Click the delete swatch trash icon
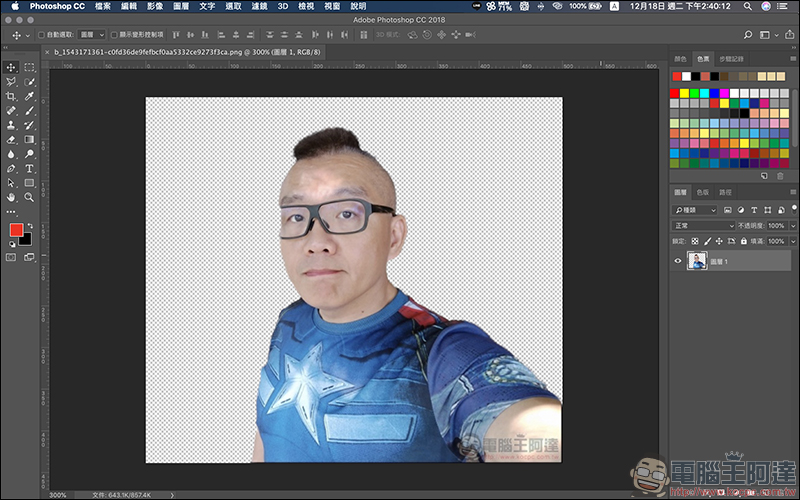800x500 pixels. click(x=780, y=176)
